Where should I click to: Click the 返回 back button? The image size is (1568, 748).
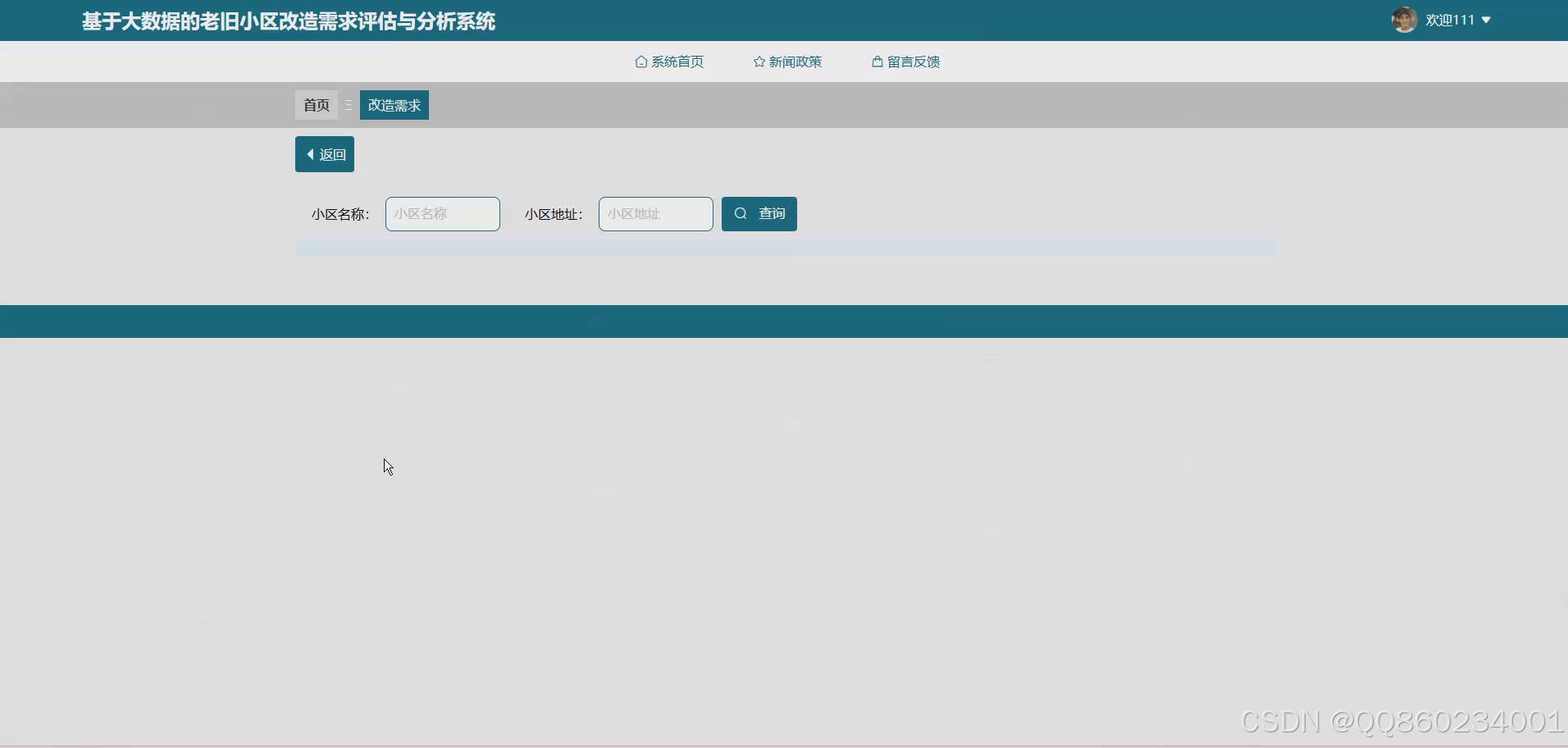pyautogui.click(x=325, y=154)
